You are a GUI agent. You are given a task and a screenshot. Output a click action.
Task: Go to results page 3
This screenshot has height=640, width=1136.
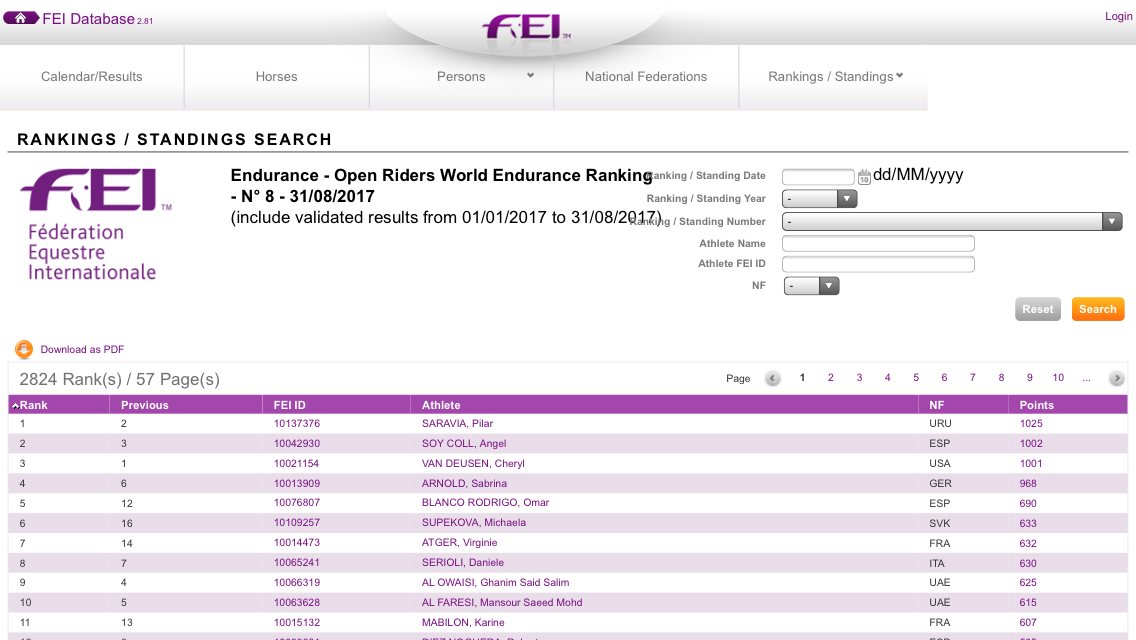click(x=859, y=378)
